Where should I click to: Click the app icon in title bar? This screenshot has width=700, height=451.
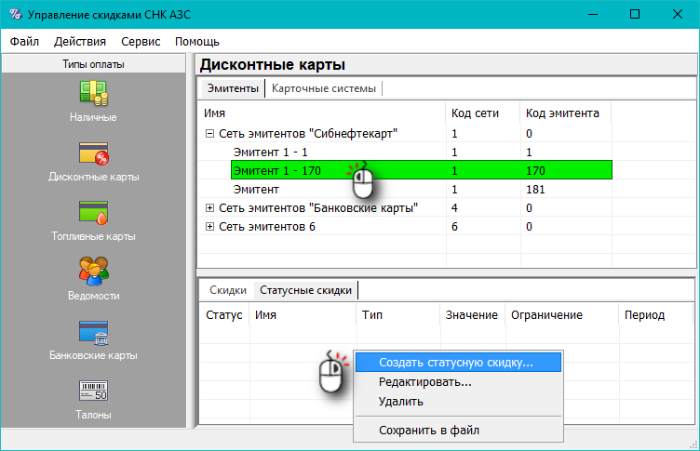tap(15, 15)
